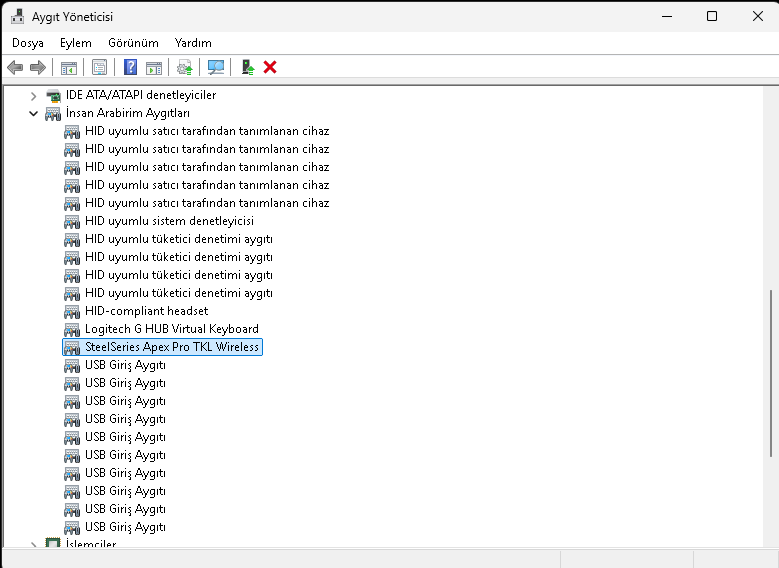Click the Back arrow in the toolbar
The width and height of the screenshot is (779, 568).
pyautogui.click(x=15, y=67)
